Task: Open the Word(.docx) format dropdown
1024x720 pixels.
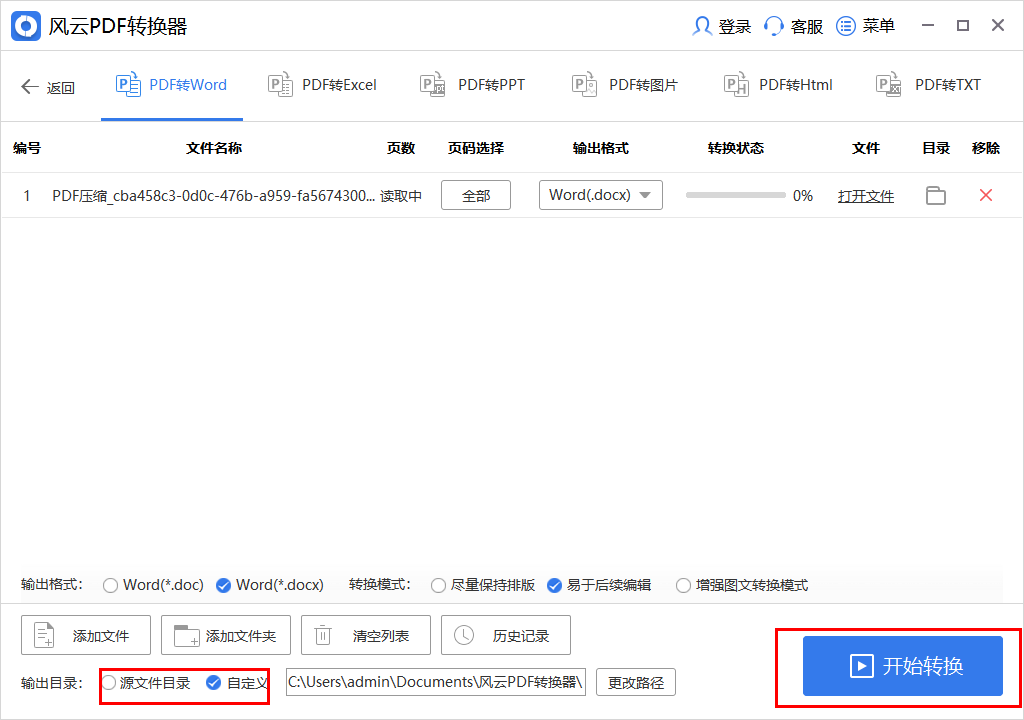Action: tap(601, 195)
